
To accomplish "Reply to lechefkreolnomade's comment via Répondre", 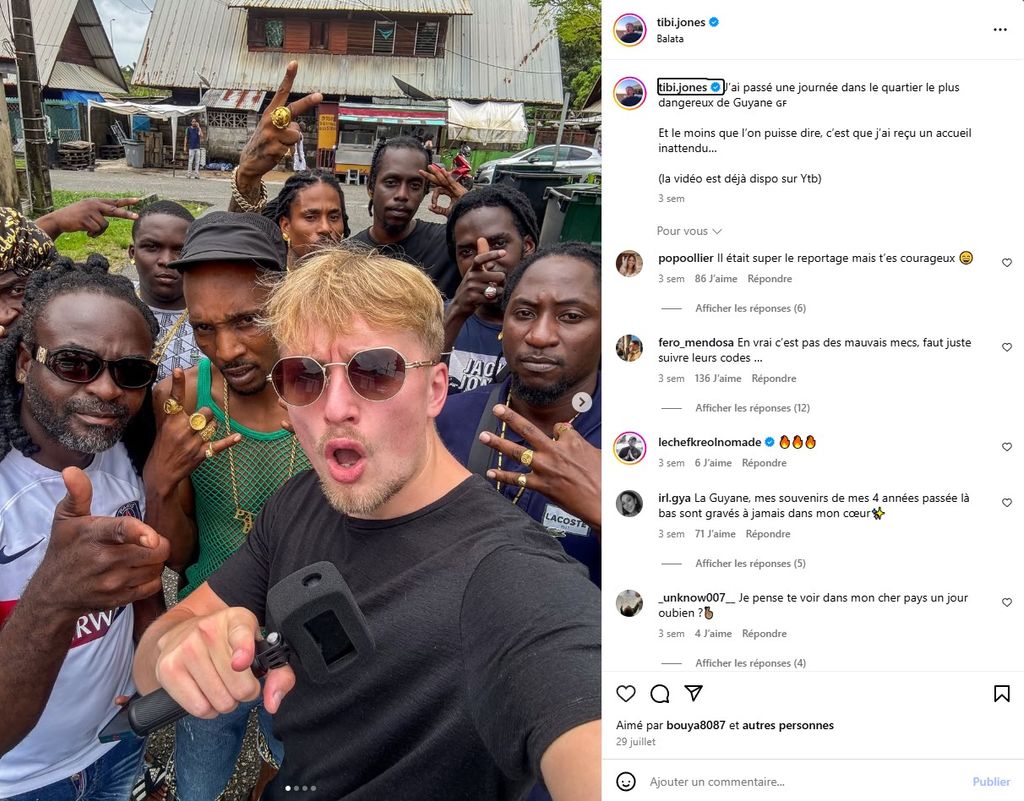I will [764, 463].
